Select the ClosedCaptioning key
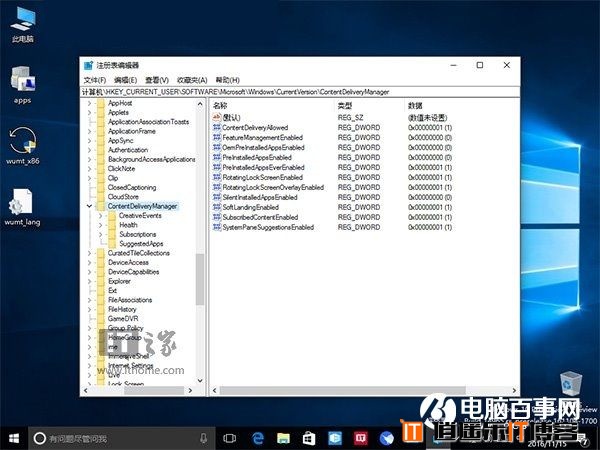Viewport: 600px width, 450px height. (x=132, y=188)
